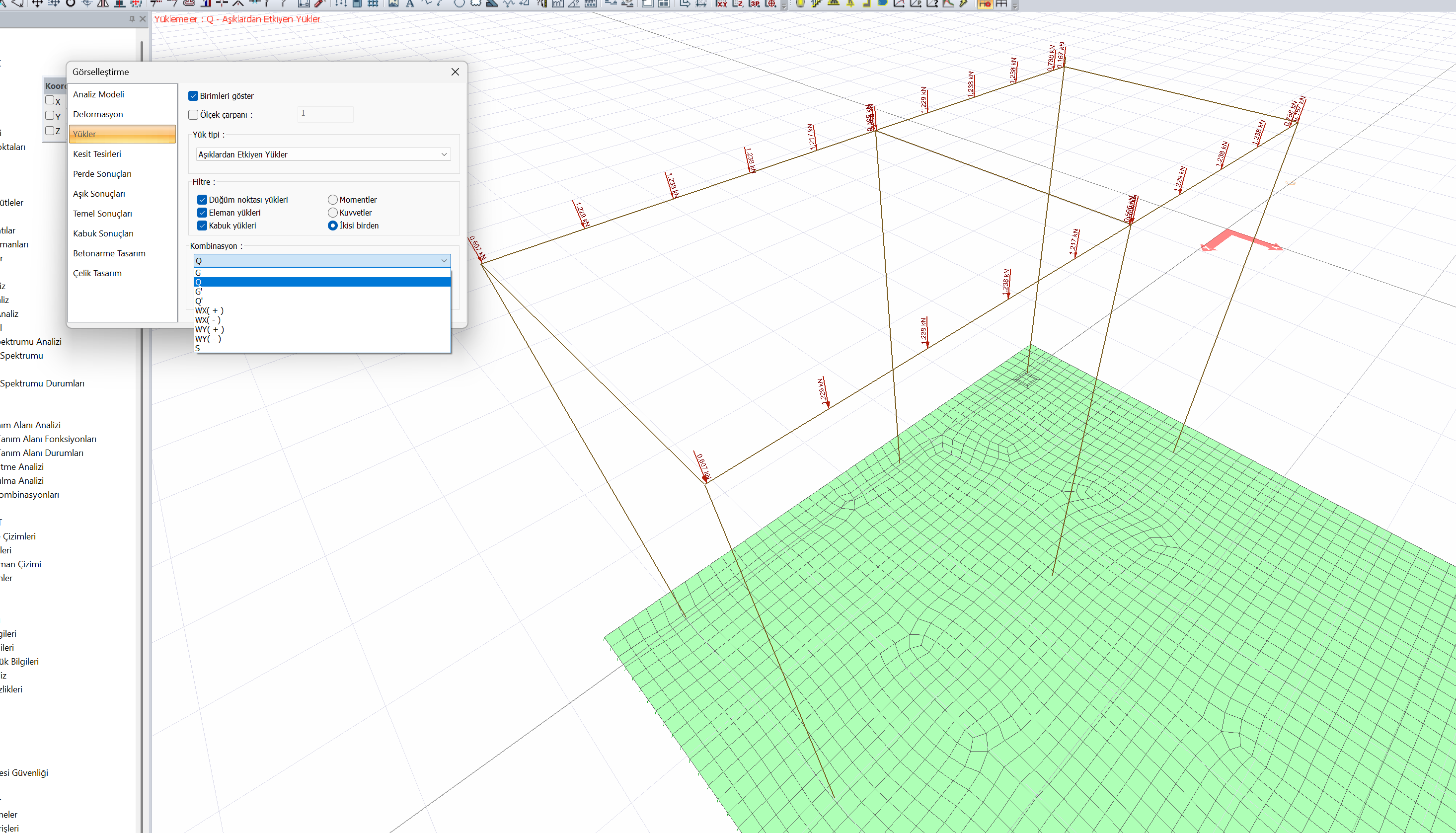The image size is (1456, 833).
Task: Choose 'WX( + )' from combination list
Action: click(210, 310)
